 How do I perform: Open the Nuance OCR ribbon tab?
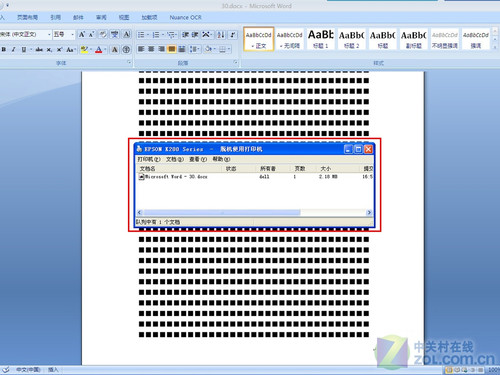click(185, 17)
